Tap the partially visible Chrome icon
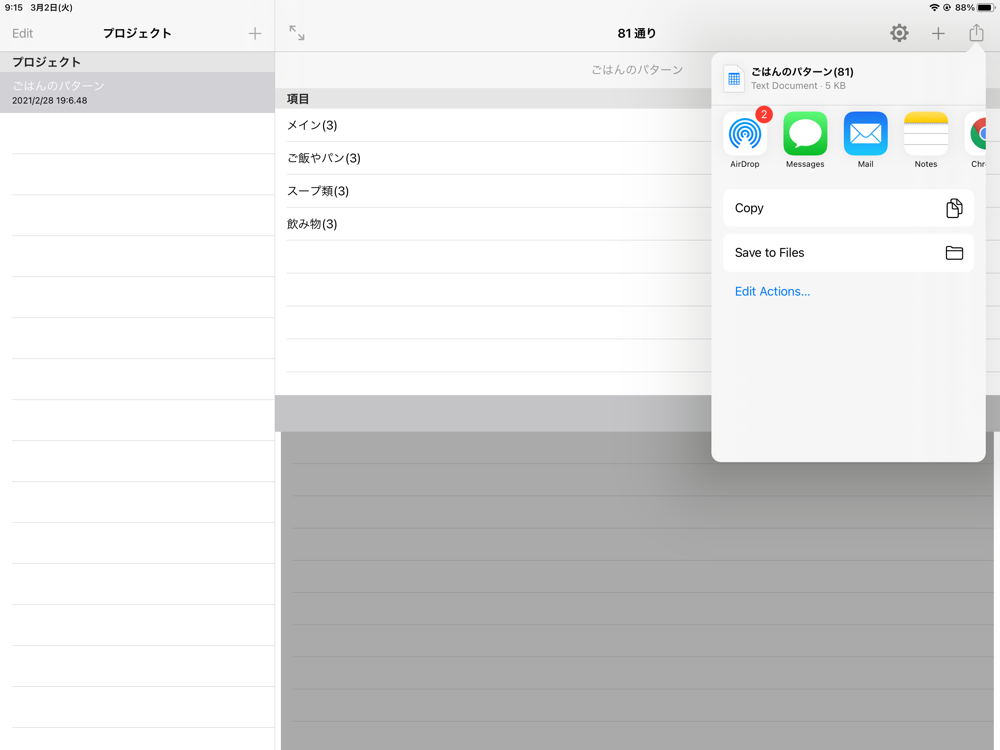This screenshot has width=1000, height=750. click(x=979, y=134)
